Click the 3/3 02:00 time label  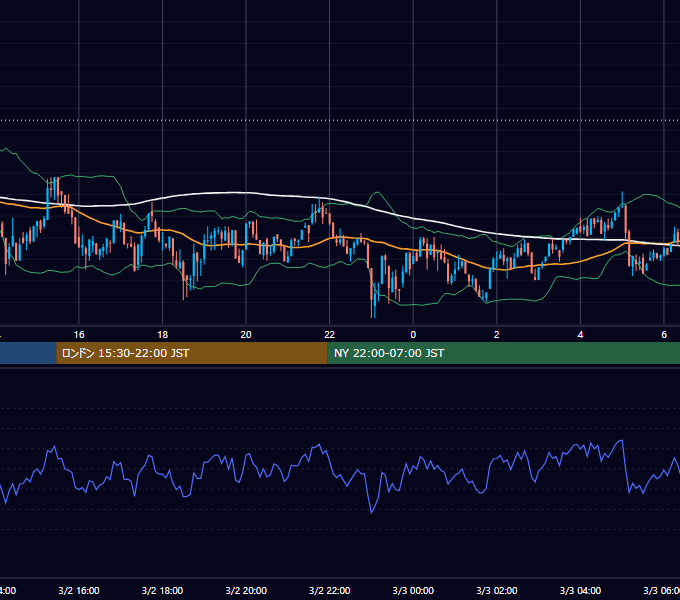(x=497, y=590)
